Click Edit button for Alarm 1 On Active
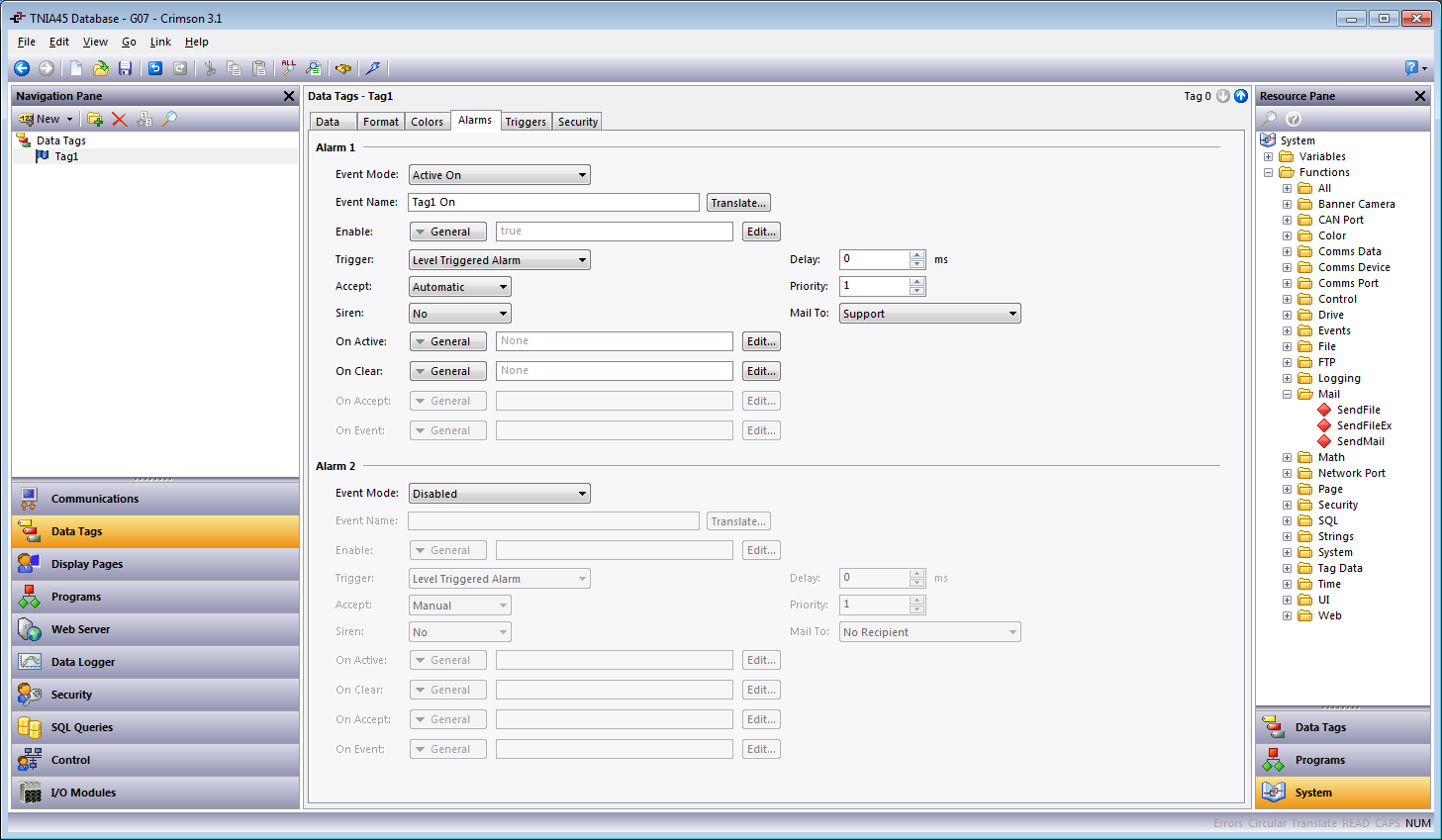This screenshot has height=840, width=1442. point(761,341)
